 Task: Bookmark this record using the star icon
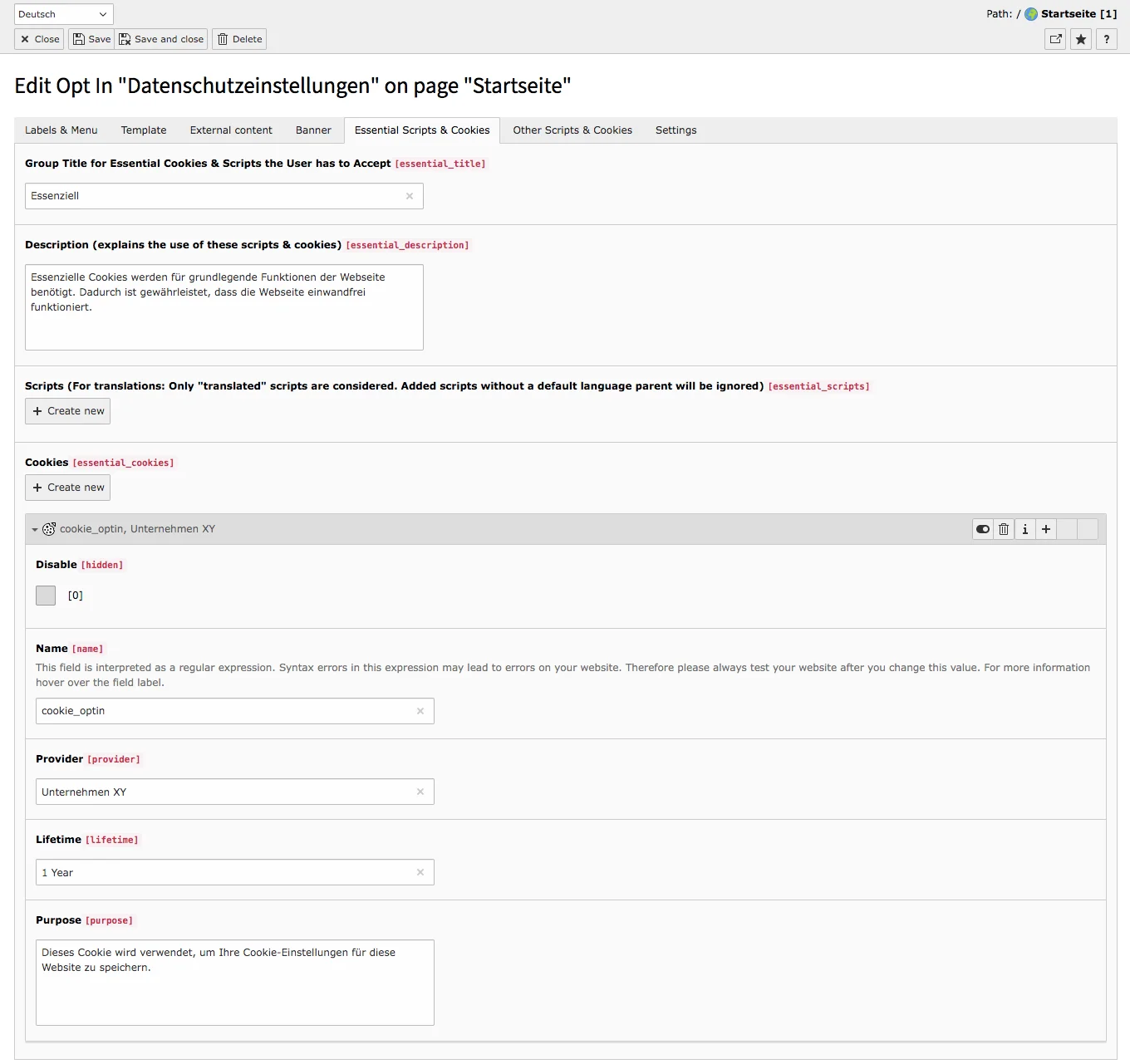1080,39
